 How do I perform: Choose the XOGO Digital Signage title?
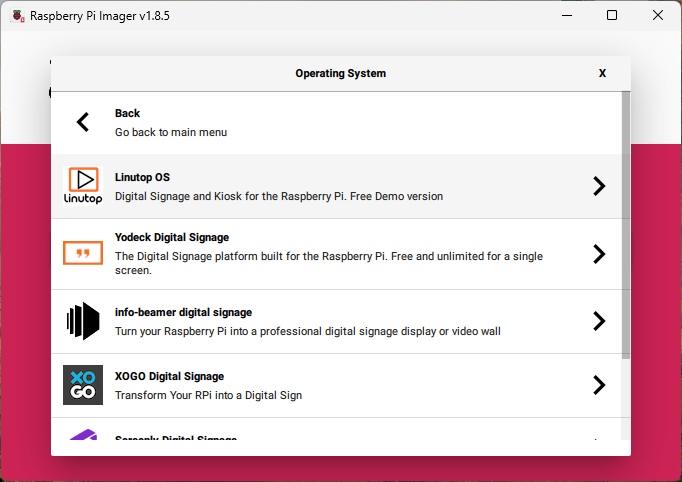(170, 377)
